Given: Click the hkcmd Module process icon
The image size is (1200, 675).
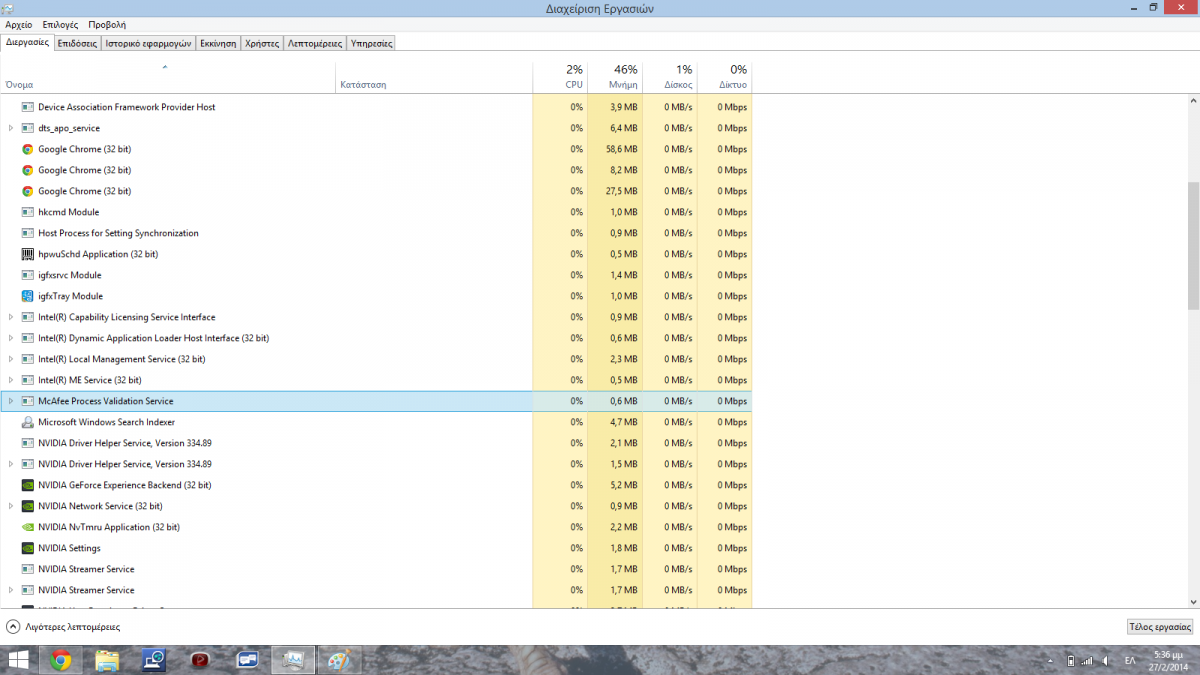Looking at the screenshot, I should (x=28, y=212).
